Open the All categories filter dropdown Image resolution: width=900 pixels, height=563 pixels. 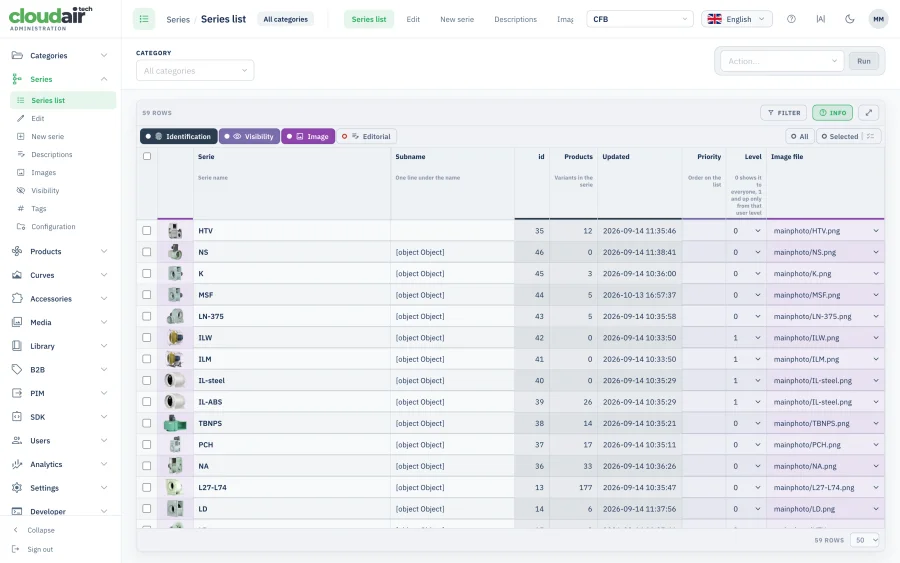click(x=195, y=71)
